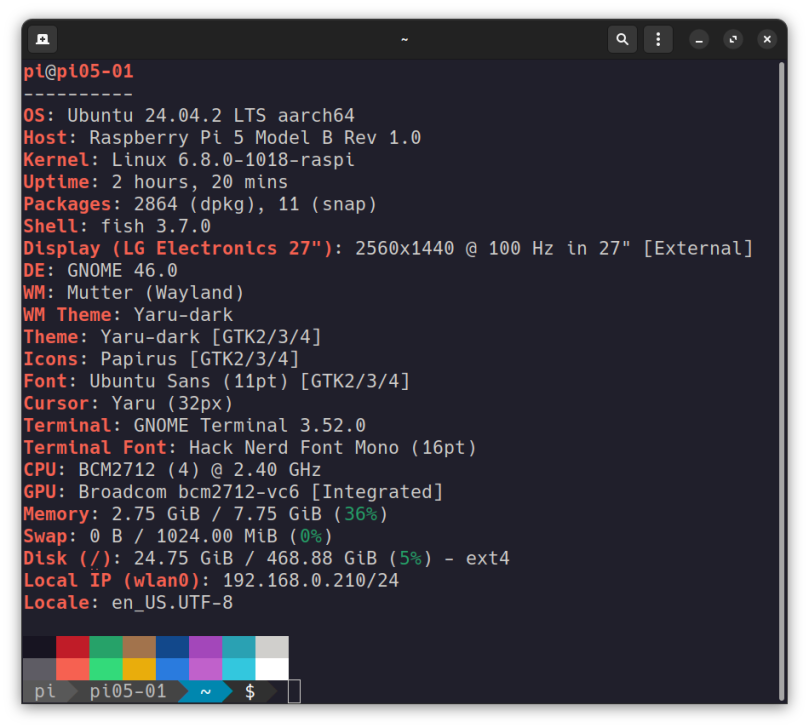Click the yellow color block
The width and height of the screenshot is (809, 728).
pos(139,669)
